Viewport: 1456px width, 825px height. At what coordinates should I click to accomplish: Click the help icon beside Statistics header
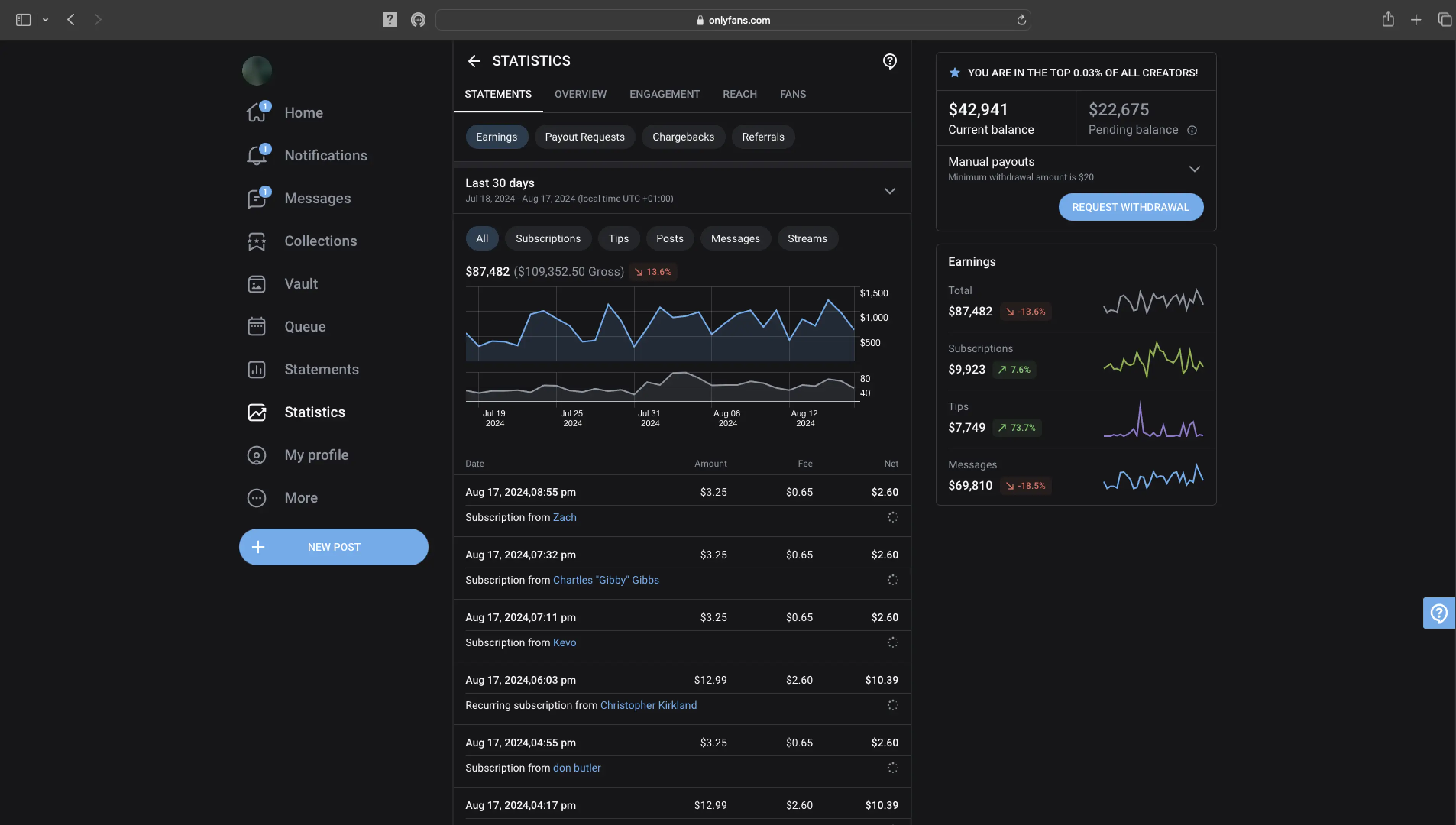pyautogui.click(x=890, y=61)
